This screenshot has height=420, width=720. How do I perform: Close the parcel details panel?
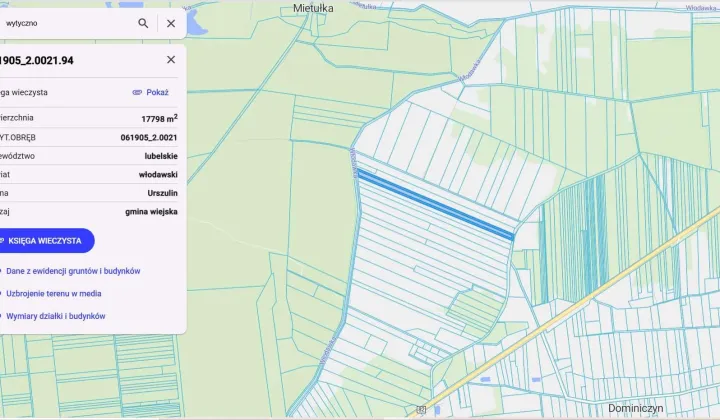pyautogui.click(x=171, y=60)
